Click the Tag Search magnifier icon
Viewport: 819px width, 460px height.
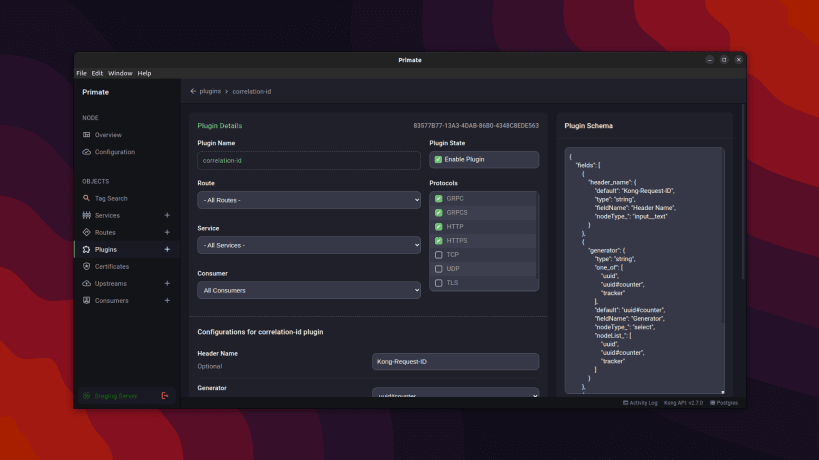coord(87,198)
